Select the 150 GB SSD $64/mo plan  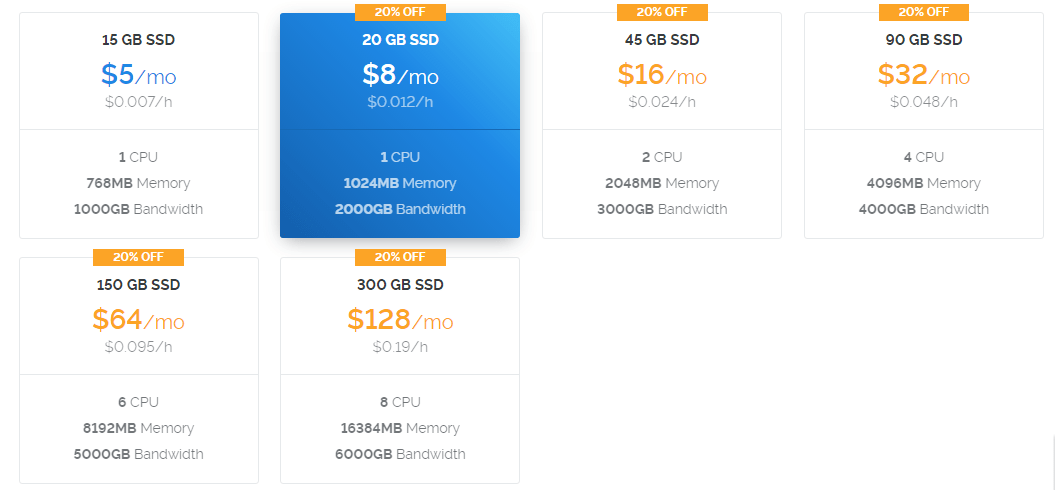click(x=139, y=370)
